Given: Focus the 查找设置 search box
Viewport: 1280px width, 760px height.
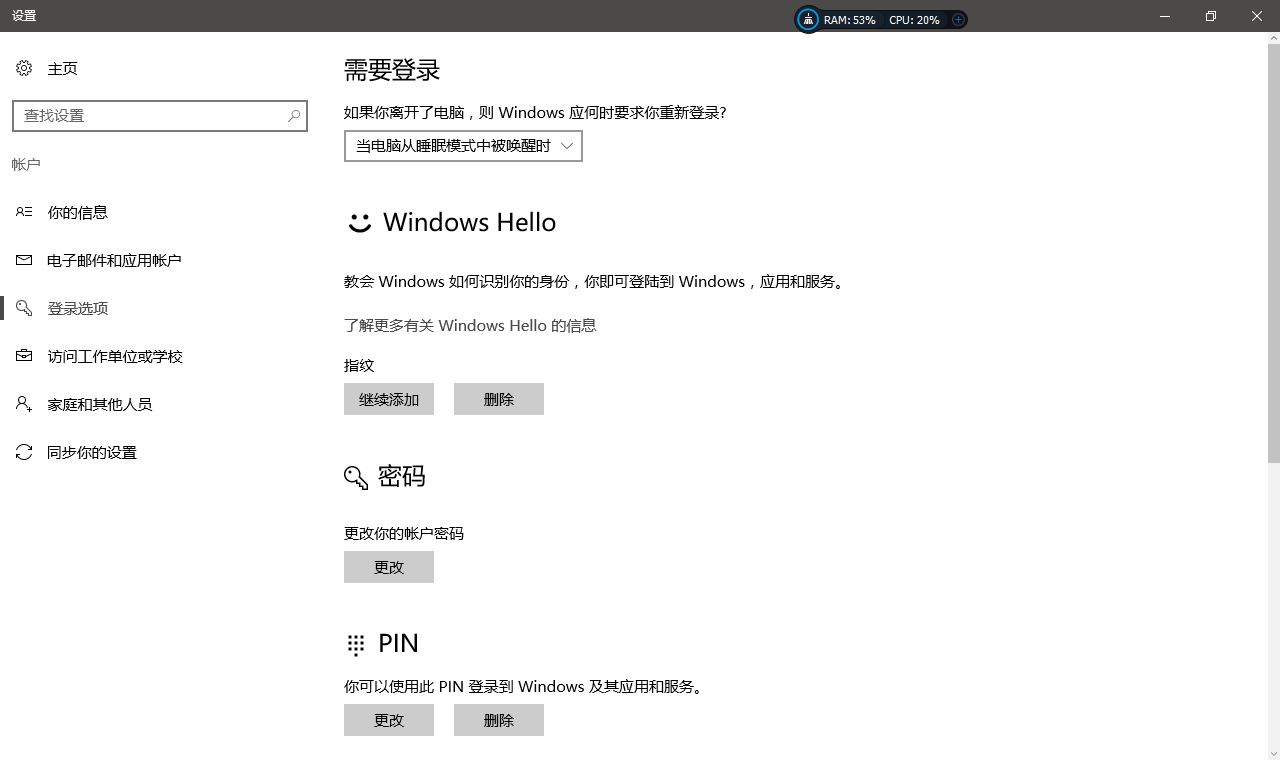Looking at the screenshot, I should pos(160,116).
